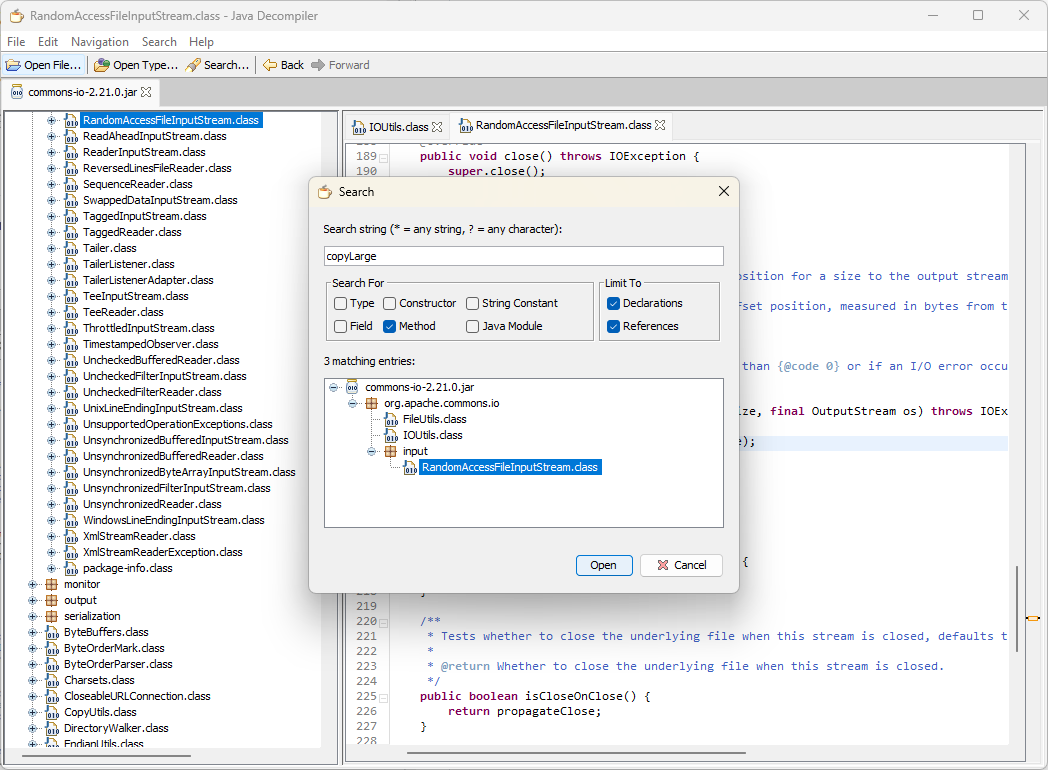Image resolution: width=1048 pixels, height=770 pixels.
Task: Enable the Type checkbox
Action: pyautogui.click(x=341, y=303)
